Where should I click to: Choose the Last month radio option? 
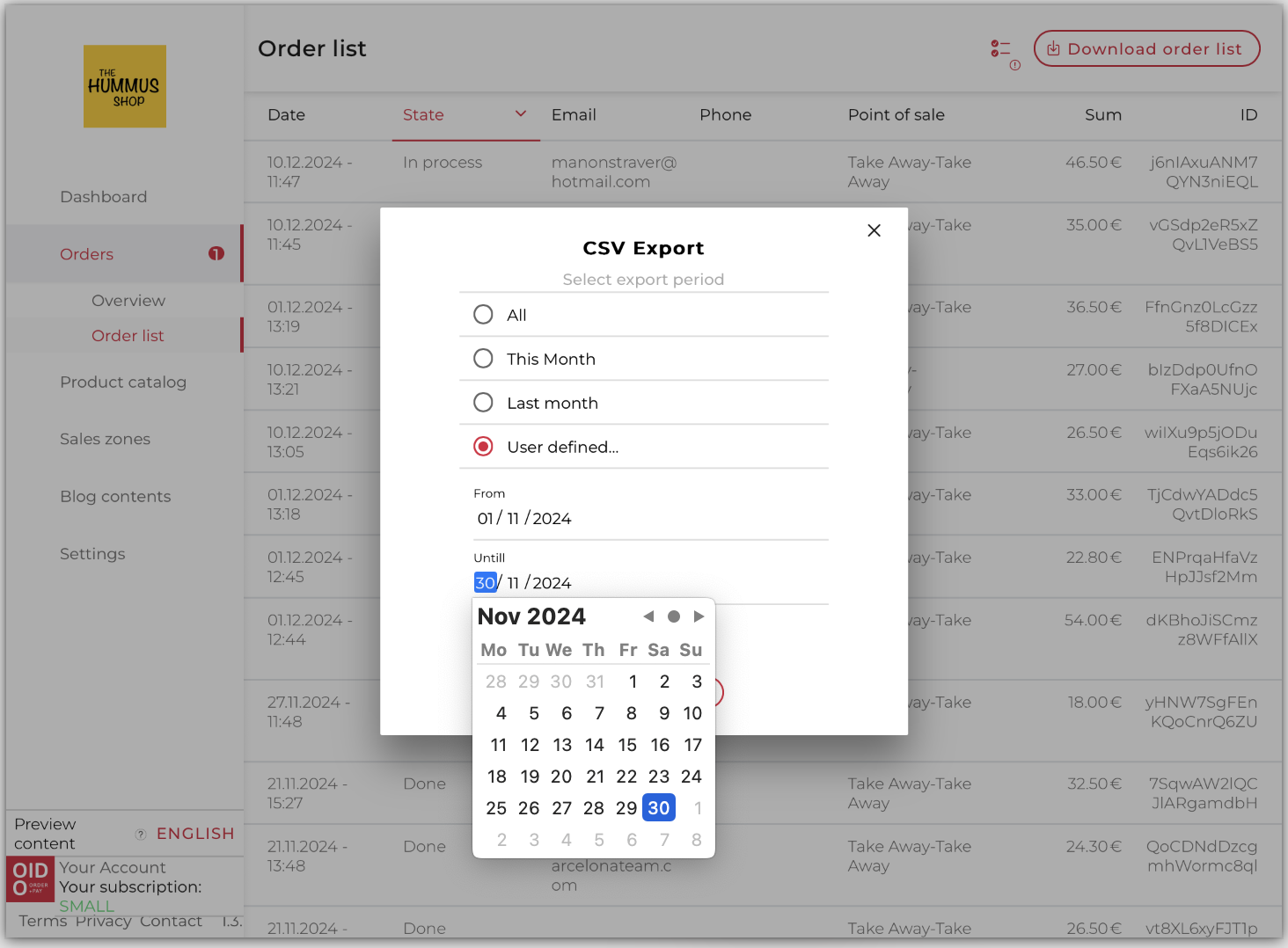[483, 403]
